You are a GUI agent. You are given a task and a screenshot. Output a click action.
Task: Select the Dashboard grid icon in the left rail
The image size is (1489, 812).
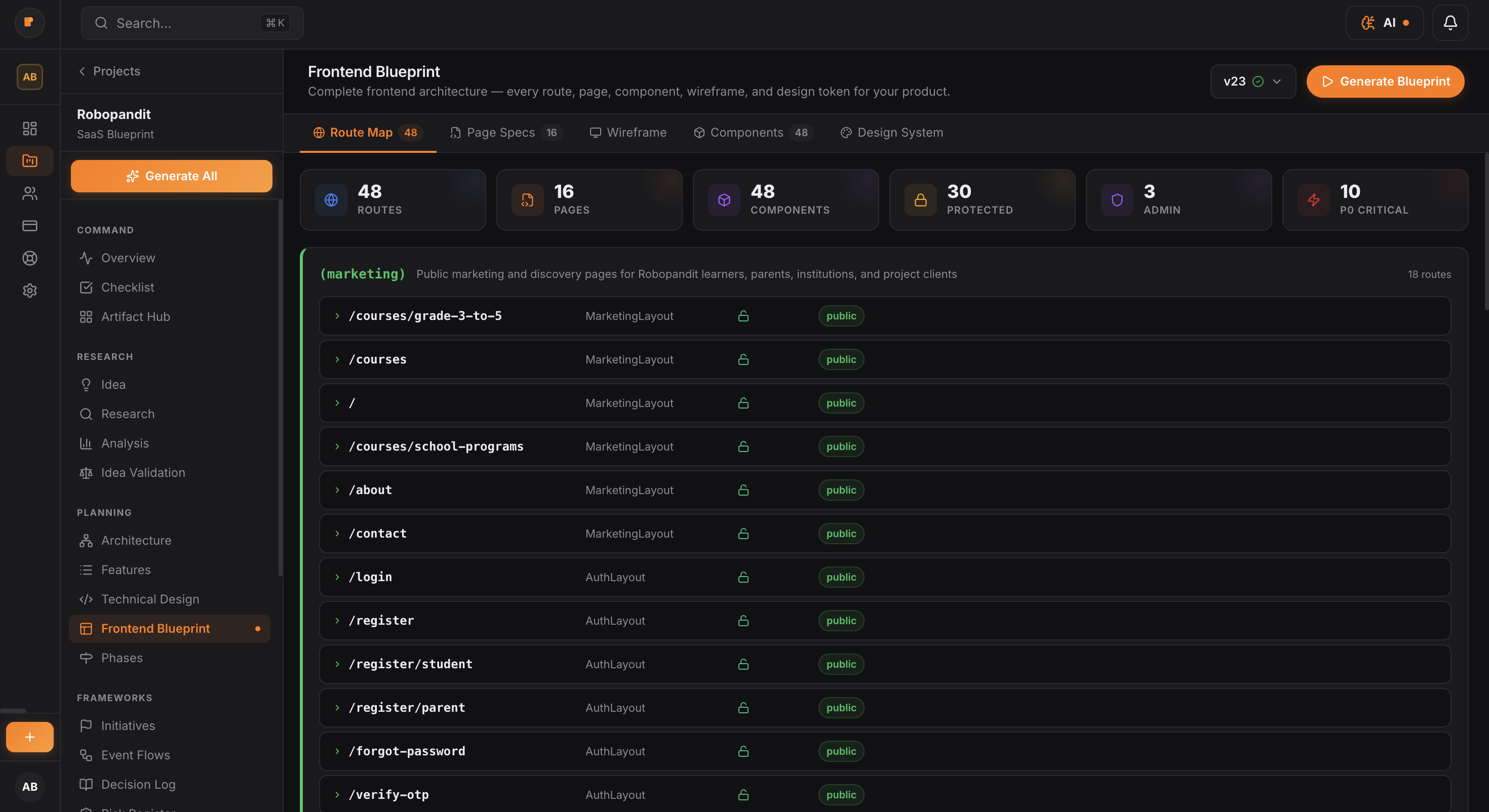(29, 128)
